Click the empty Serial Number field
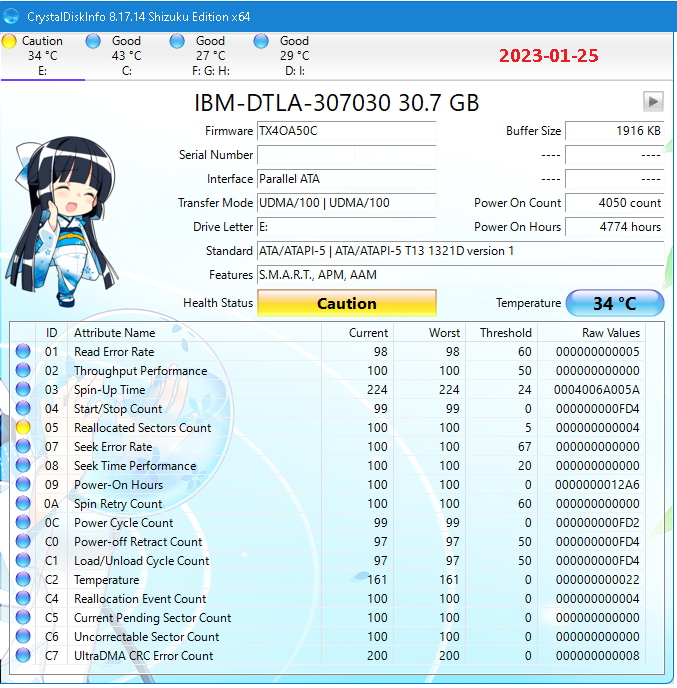This screenshot has height=688, width=677. (x=347, y=155)
